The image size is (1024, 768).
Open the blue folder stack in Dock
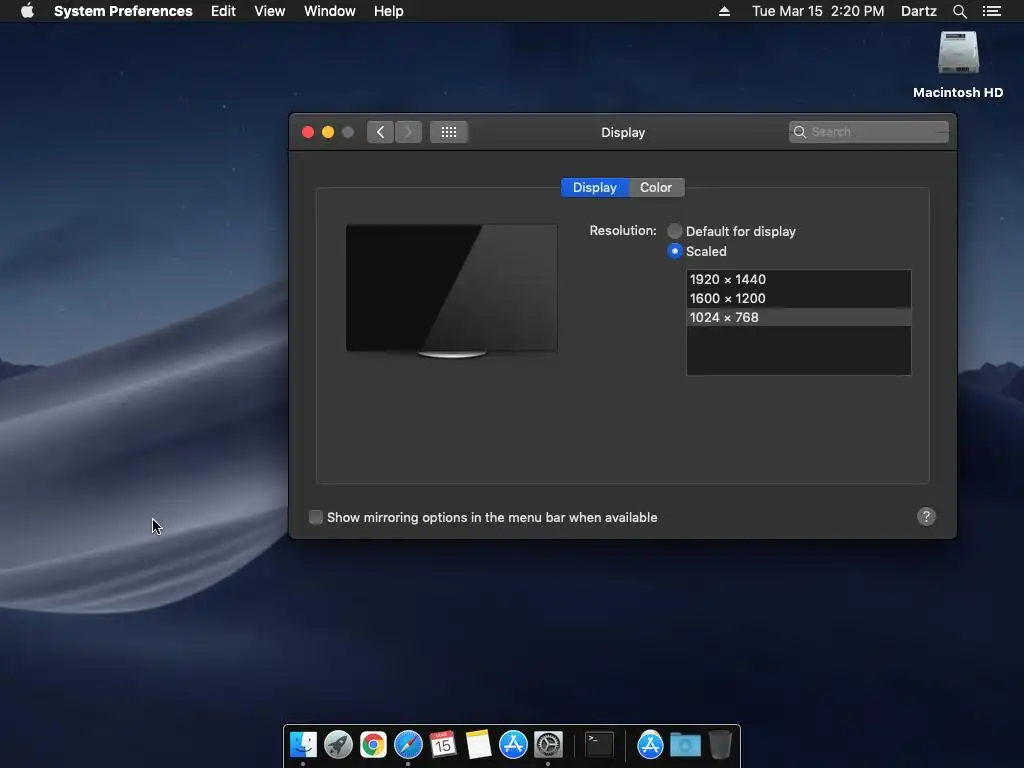(x=685, y=744)
